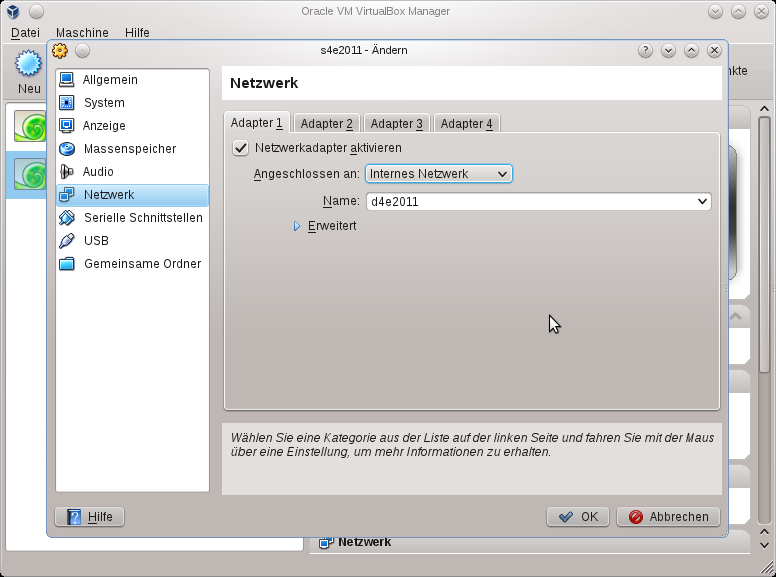Minimize the VirtualBox Manager window

[x=715, y=11]
